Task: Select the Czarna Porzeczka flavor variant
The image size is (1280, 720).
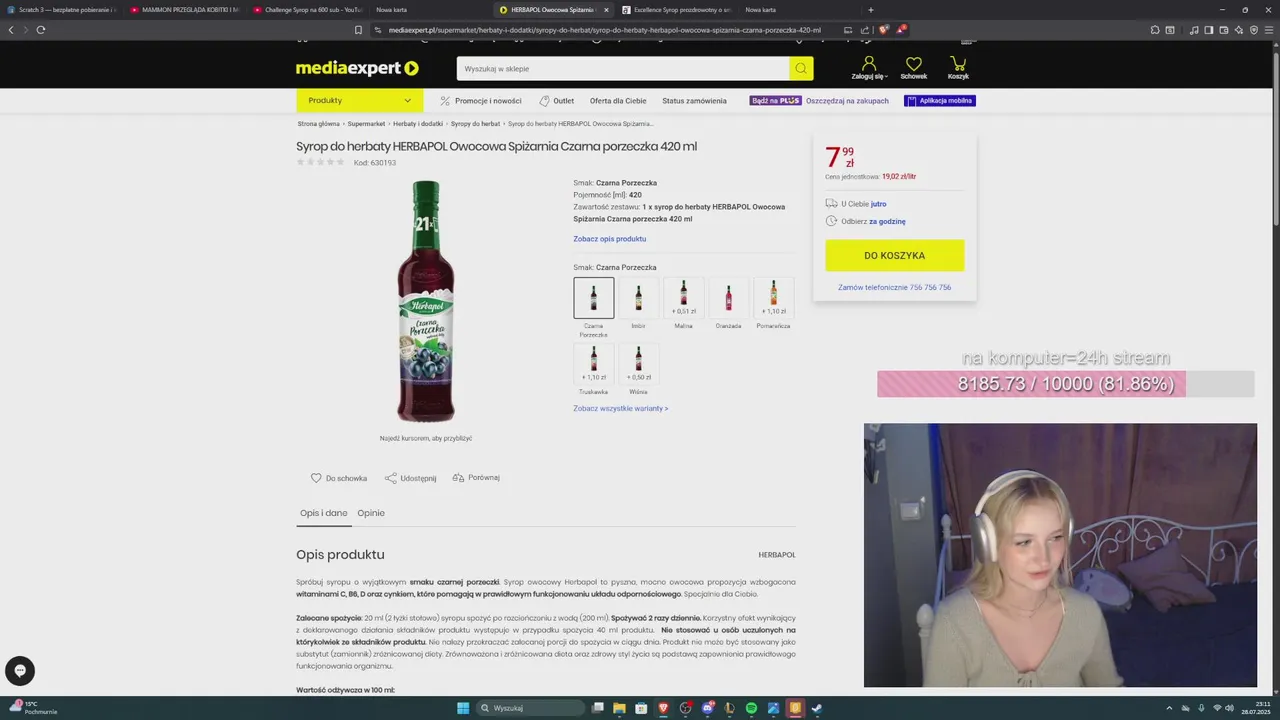Action: 594,298
